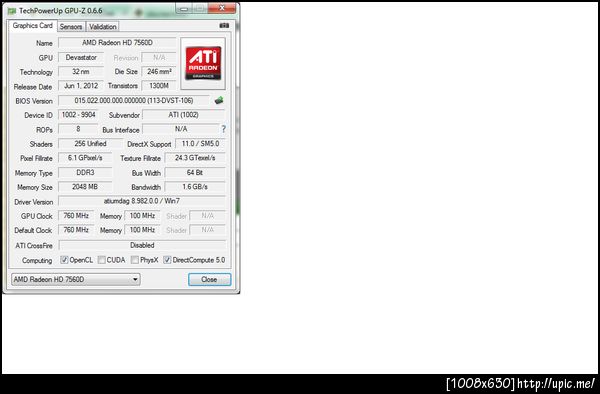Click the Name field AMD Radeon HD 7560D
600x394 pixels.
pyautogui.click(x=117, y=43)
